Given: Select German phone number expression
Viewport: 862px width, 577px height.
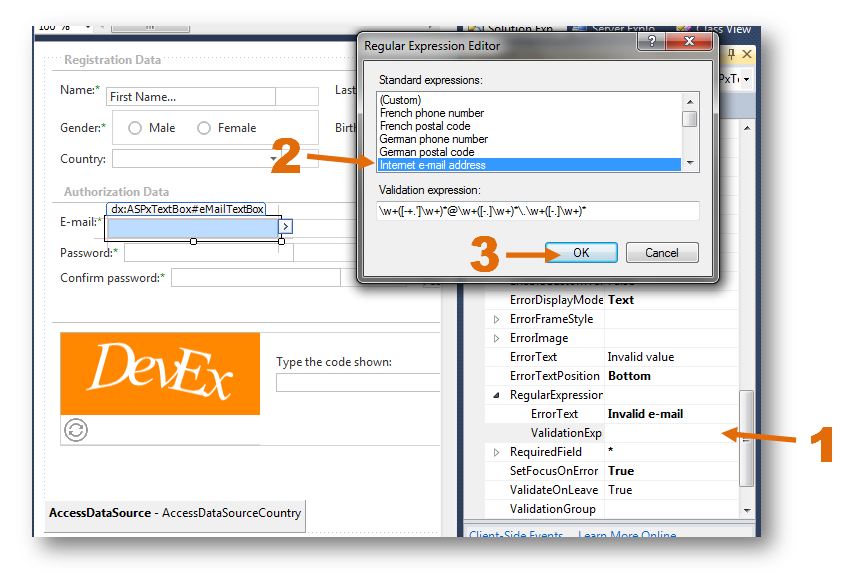Looking at the screenshot, I should [x=530, y=139].
